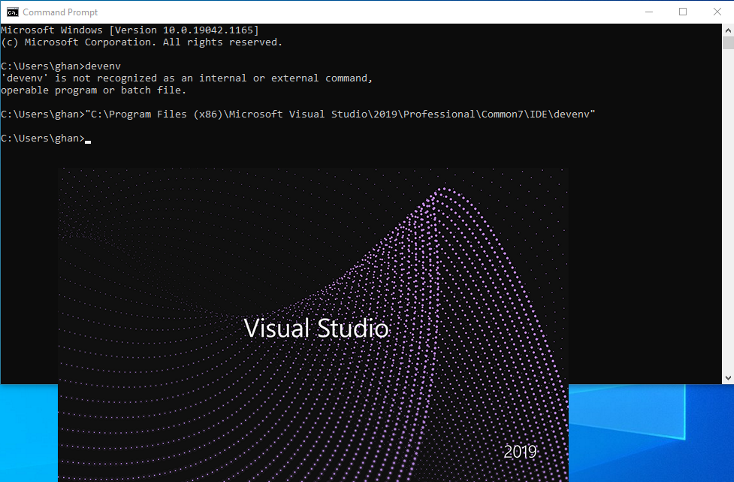Screen dimensions: 734x482
Task: Minimize the Command Prompt window
Action: (649, 12)
